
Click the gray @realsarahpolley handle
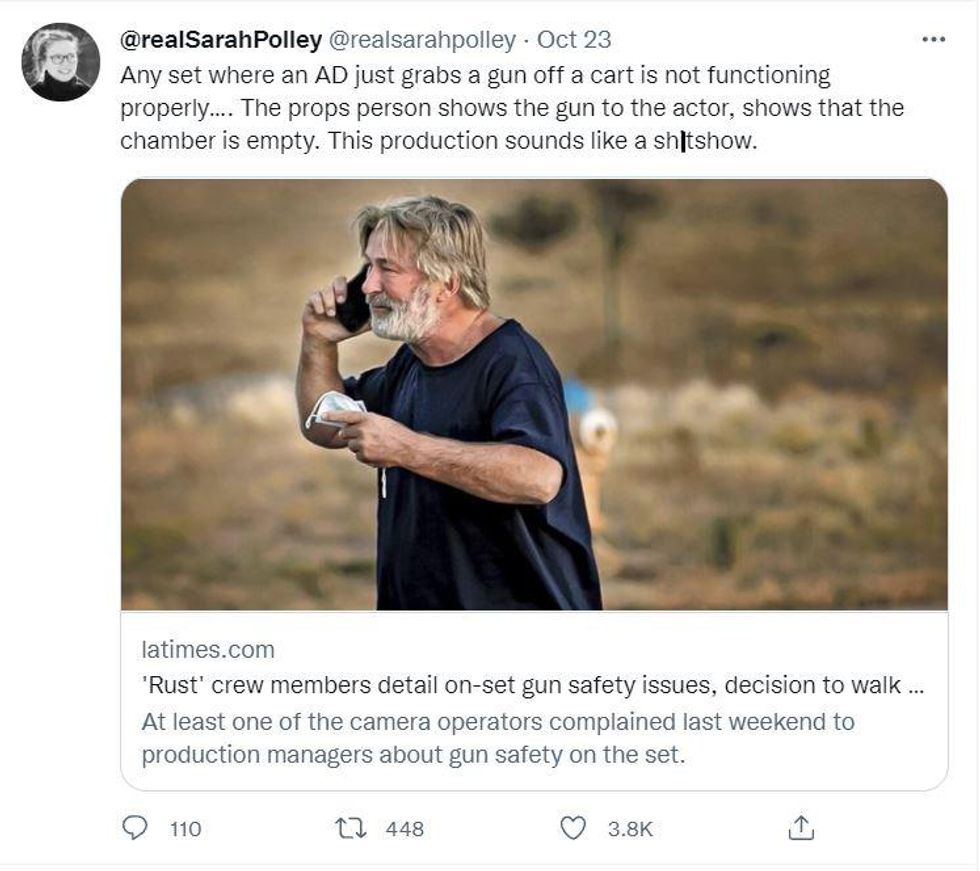422,41
